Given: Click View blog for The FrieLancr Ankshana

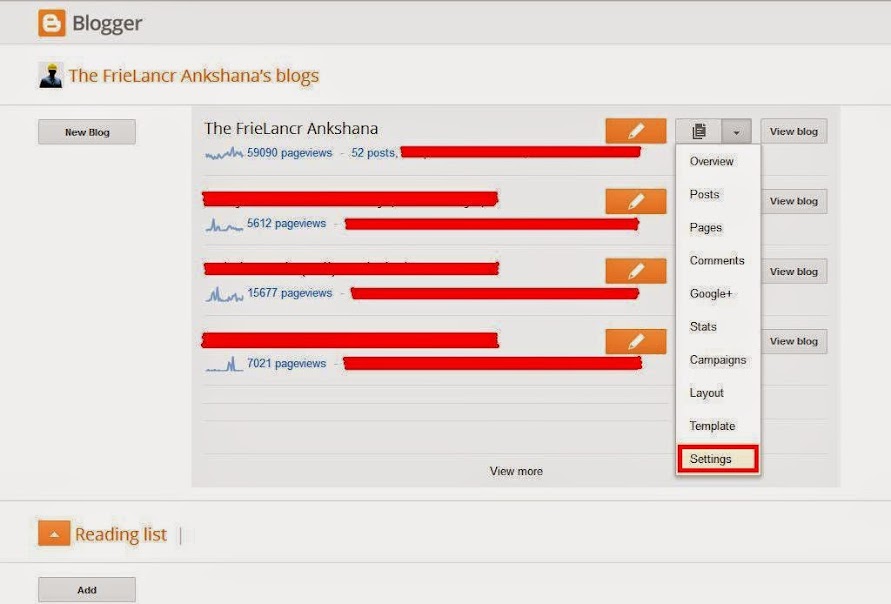Looking at the screenshot, I should [794, 131].
